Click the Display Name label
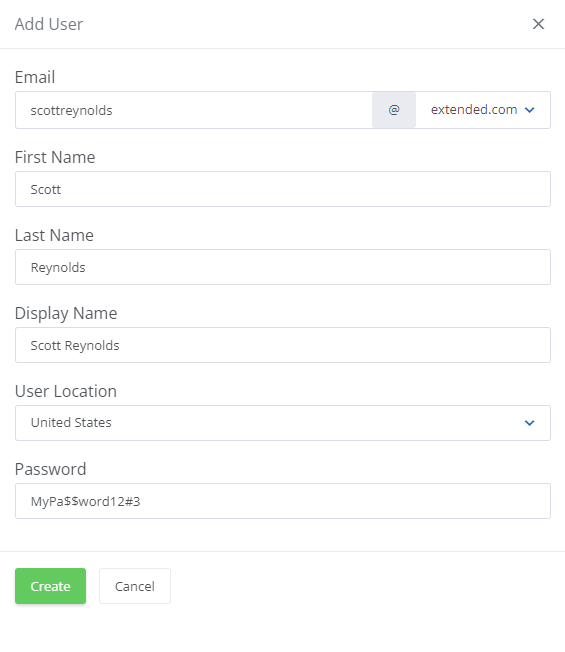Screen dimensions: 565x652 [66, 313]
